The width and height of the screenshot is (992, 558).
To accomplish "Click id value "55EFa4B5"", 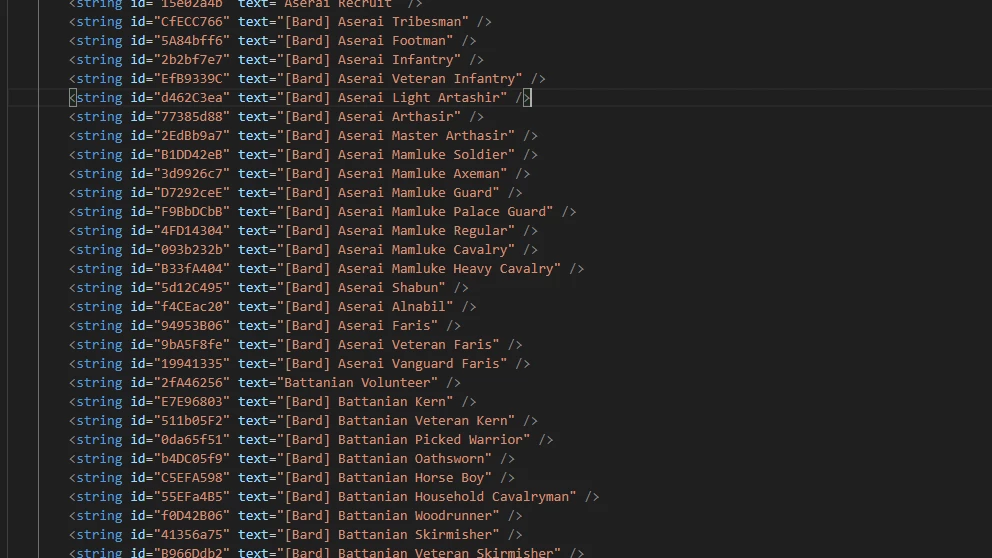I will pyautogui.click(x=192, y=496).
